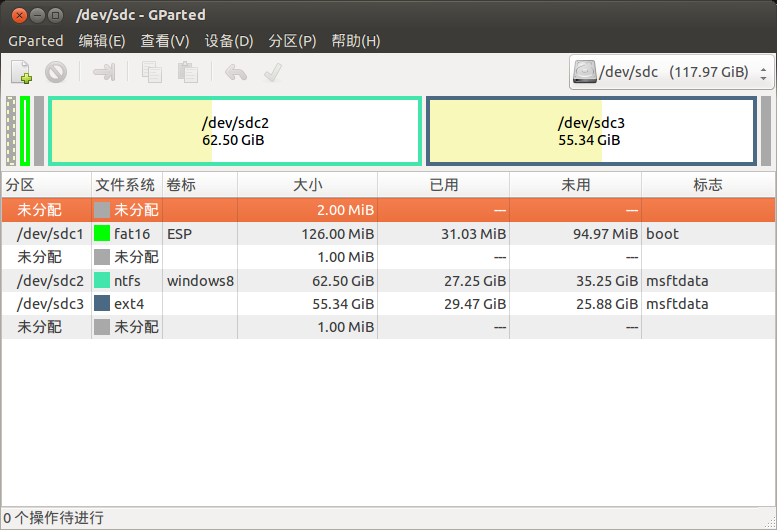The height and width of the screenshot is (530, 777).
Task: Click the Paste partition toolbar icon
Action: point(188,72)
